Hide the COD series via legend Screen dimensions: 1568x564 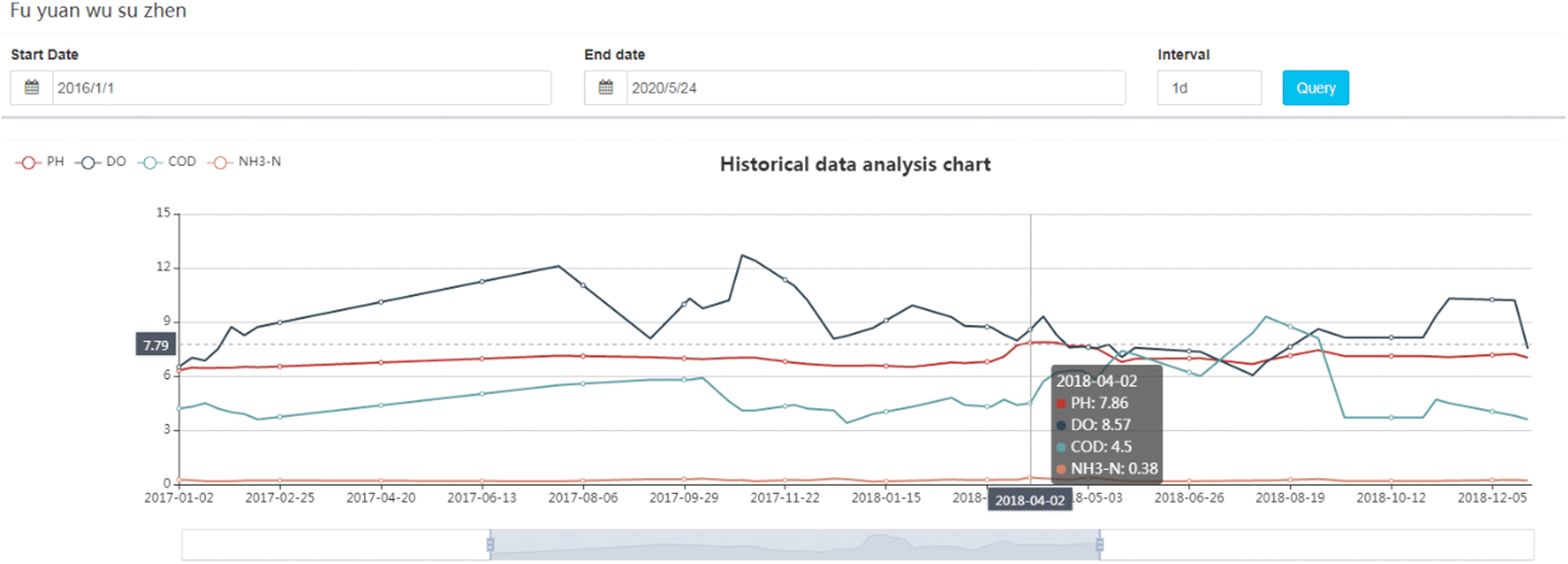tap(167, 162)
